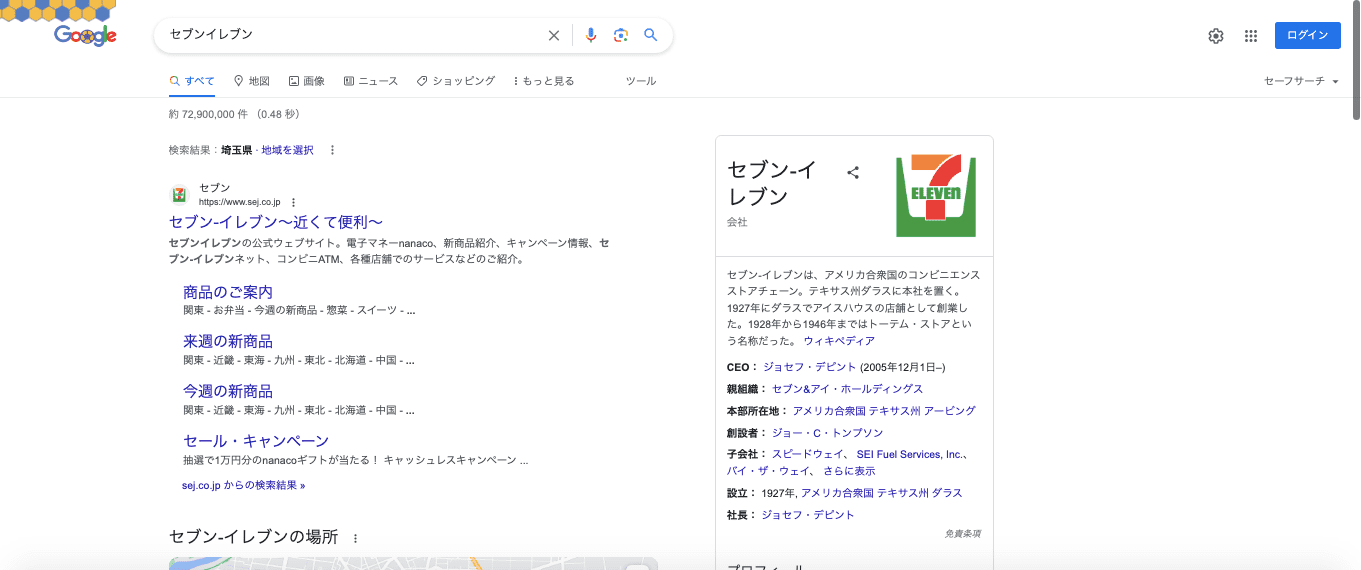Open settings gear icon

coord(1216,36)
